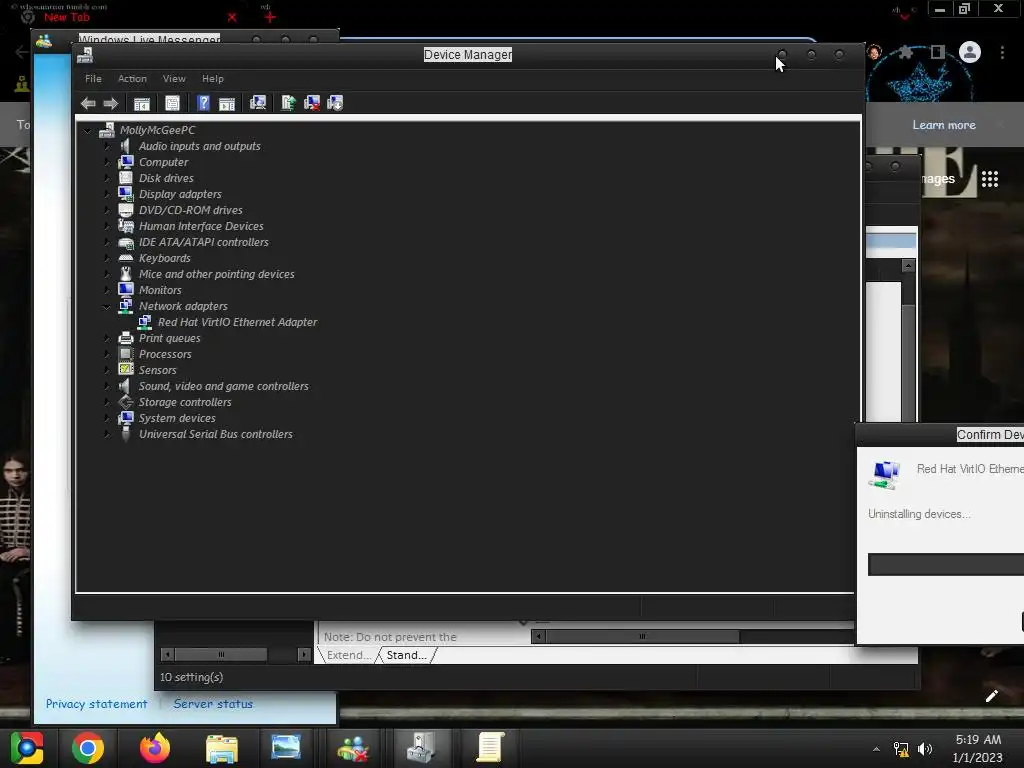Screen dimensions: 1024x768
Task: Select the Human Interface Devices category icon
Action: 126,226
